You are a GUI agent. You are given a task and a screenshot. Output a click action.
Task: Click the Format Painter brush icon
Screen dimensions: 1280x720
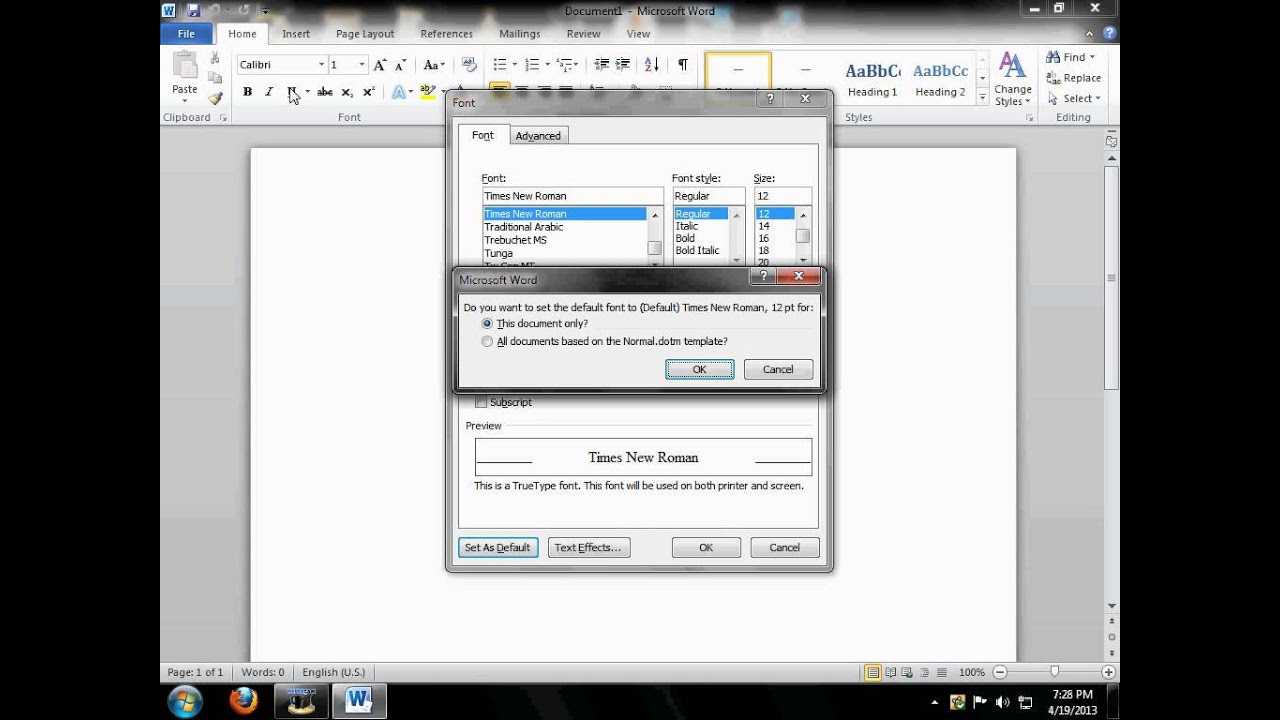coord(215,98)
